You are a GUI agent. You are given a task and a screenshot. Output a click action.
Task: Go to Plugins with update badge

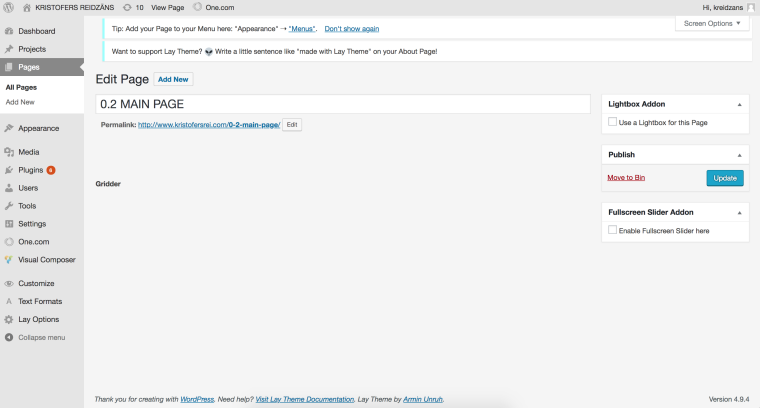(x=31, y=170)
